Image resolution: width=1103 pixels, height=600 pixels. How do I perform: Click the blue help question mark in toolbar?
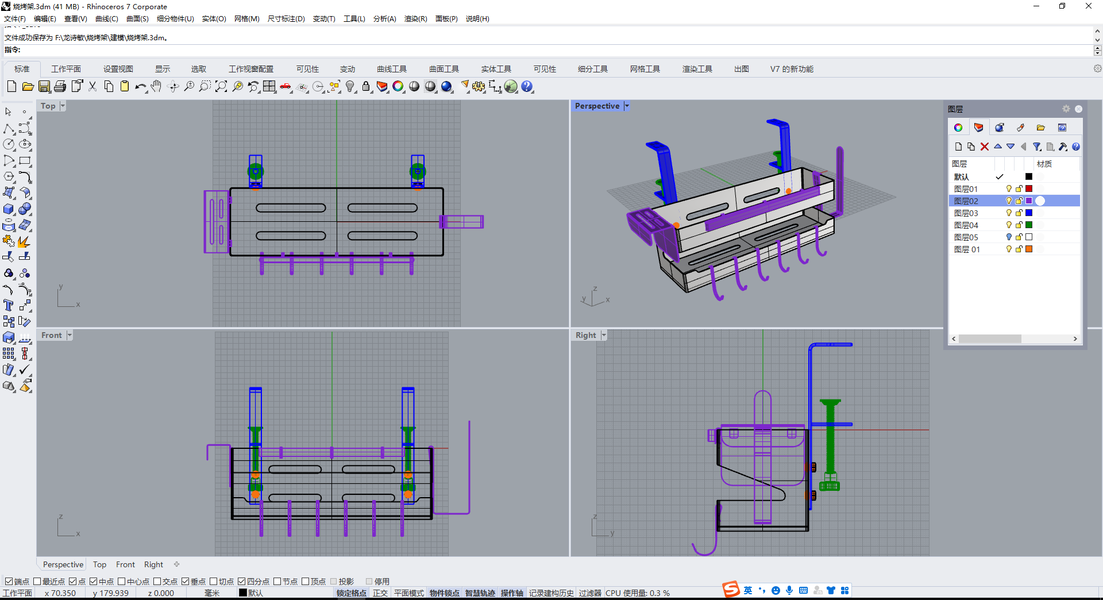point(527,87)
